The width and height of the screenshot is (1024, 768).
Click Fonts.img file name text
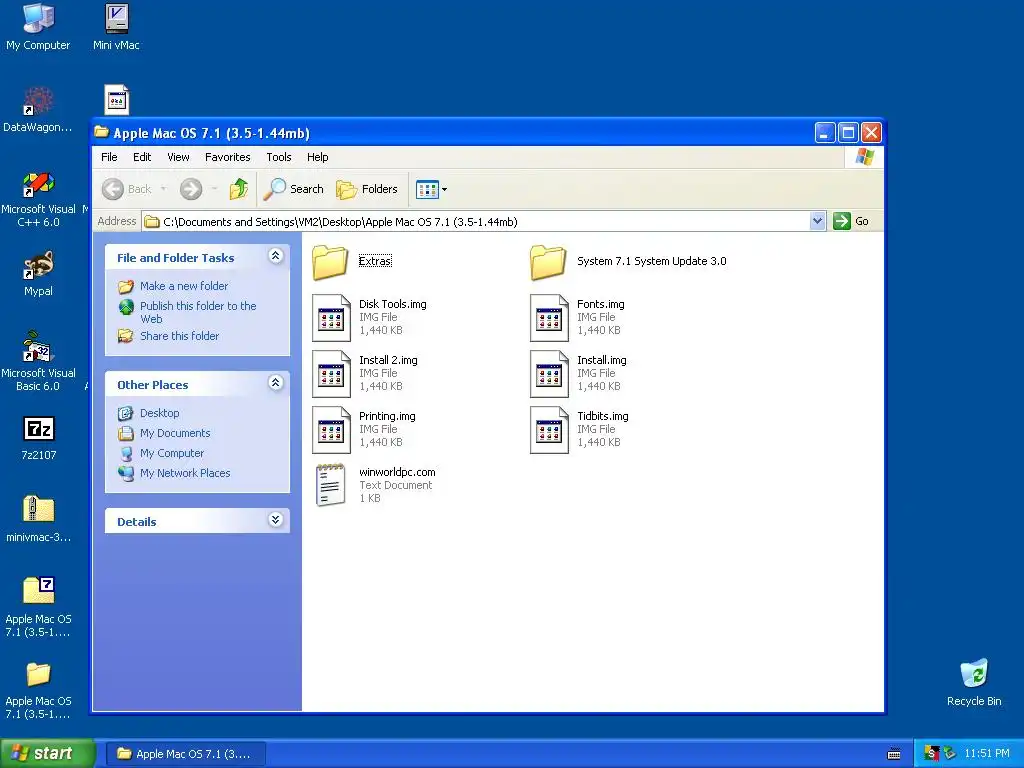pos(600,304)
